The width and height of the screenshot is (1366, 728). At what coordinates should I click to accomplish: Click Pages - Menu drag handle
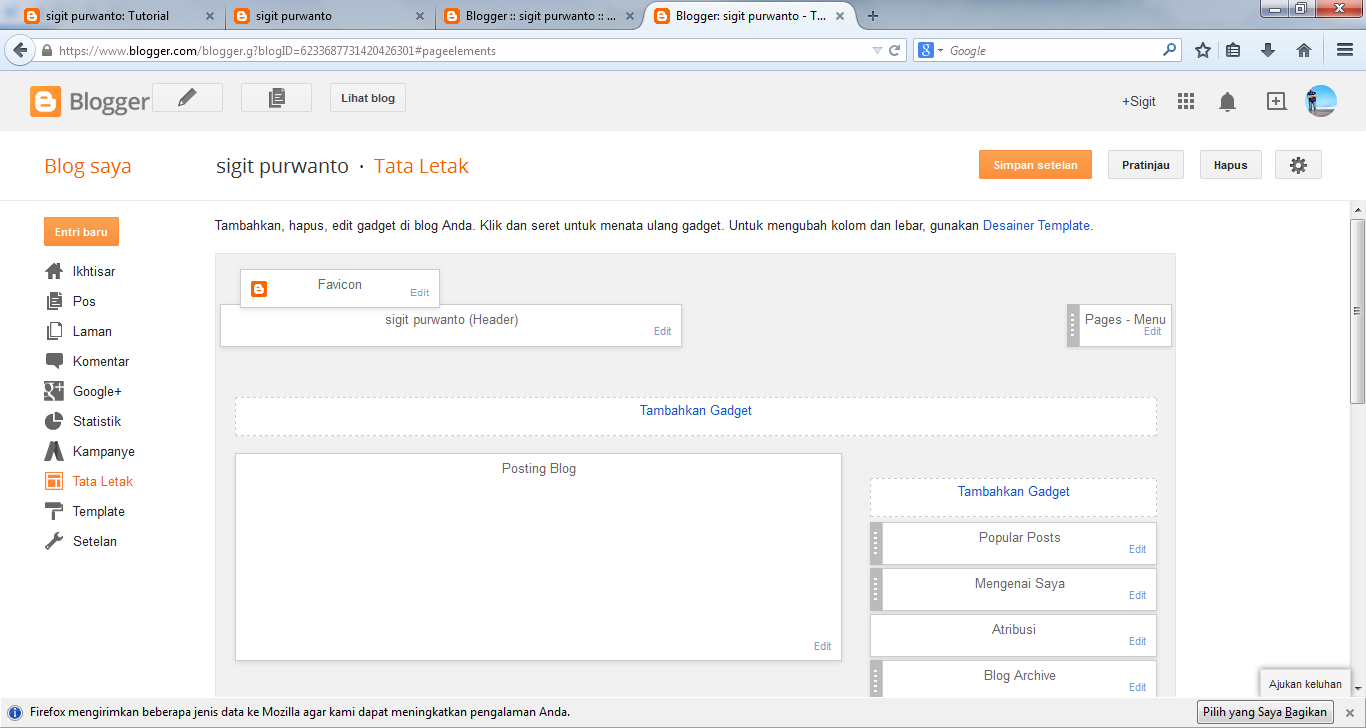(1073, 325)
